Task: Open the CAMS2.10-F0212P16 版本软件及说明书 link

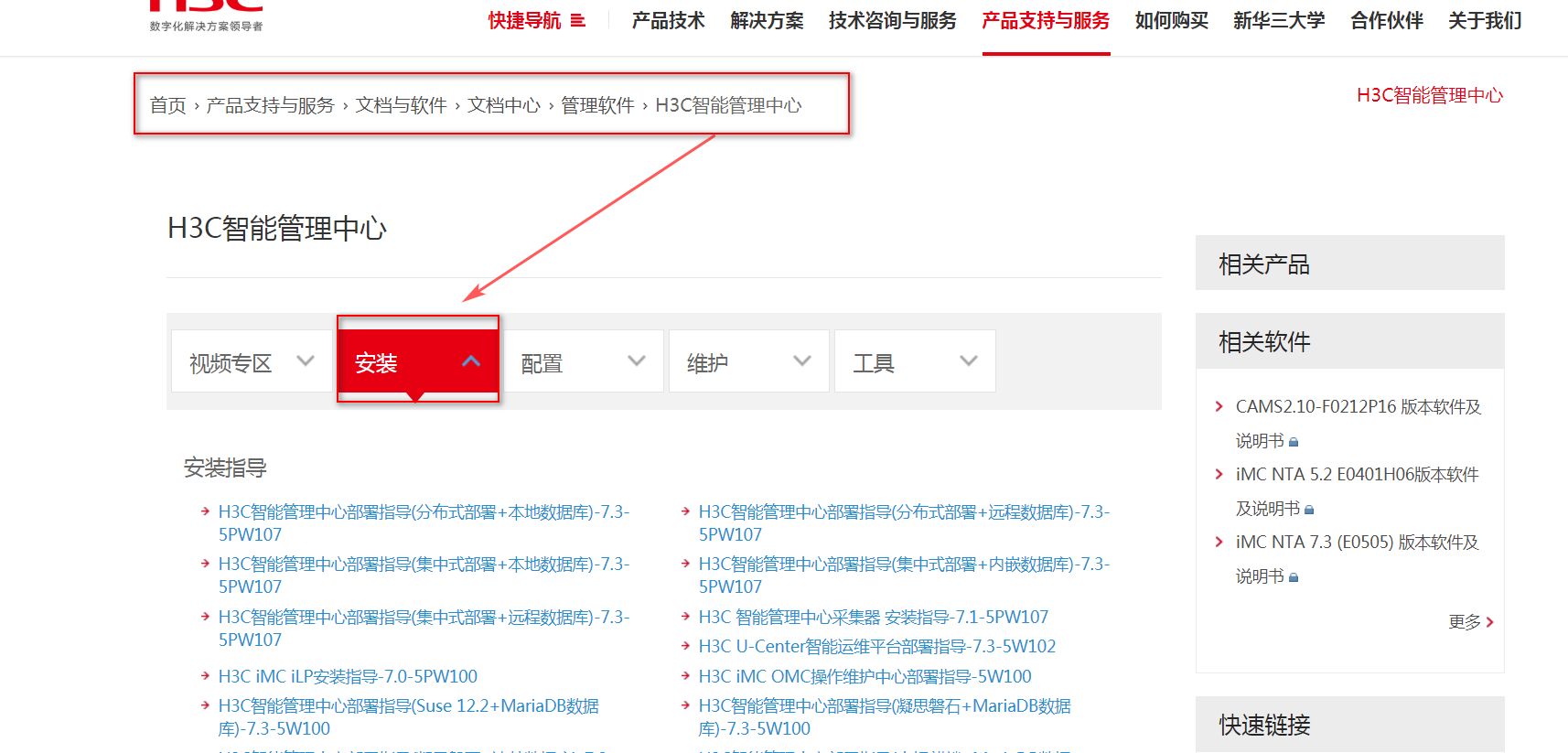Action: [x=1359, y=424]
